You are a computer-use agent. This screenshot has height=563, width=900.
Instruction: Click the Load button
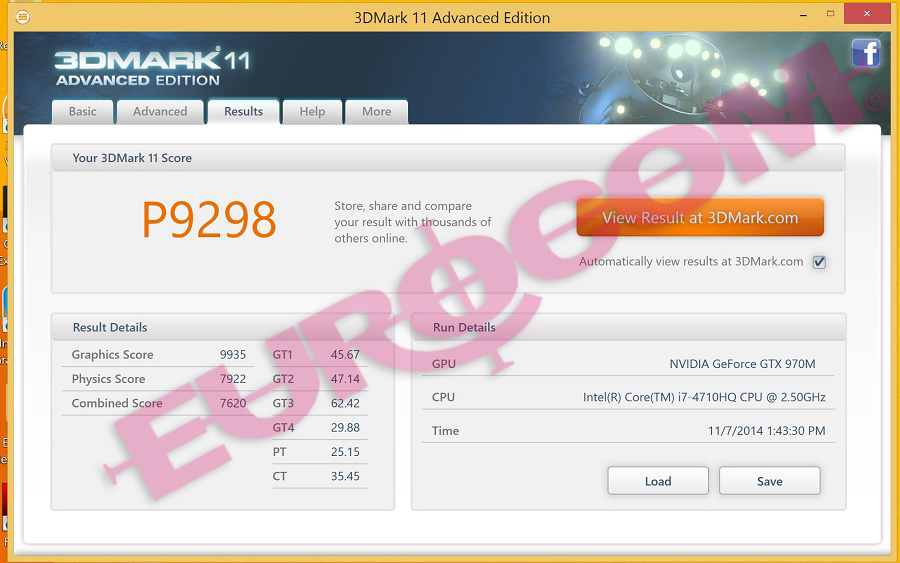[x=657, y=481]
